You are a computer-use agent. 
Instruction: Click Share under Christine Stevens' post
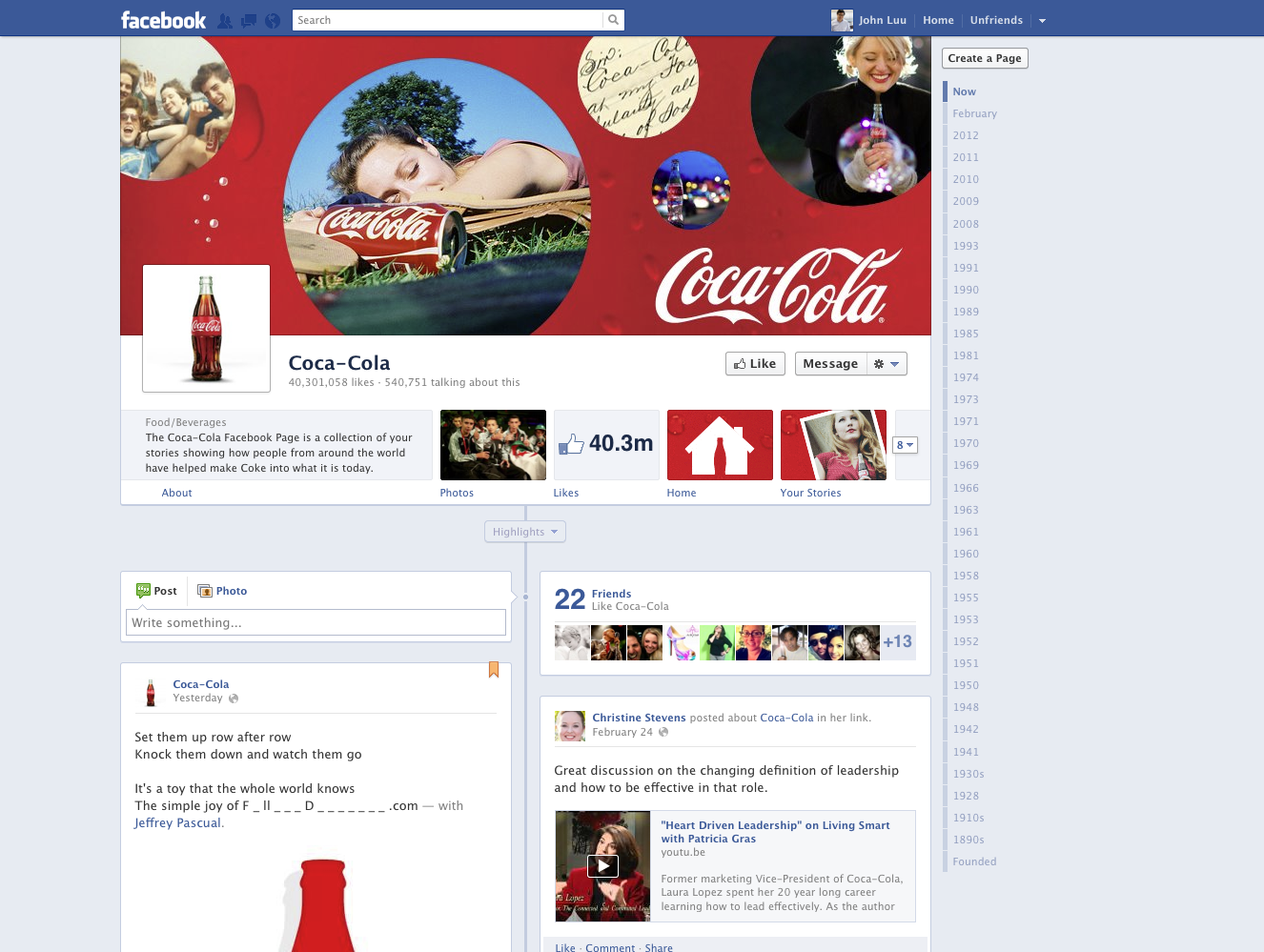659,948
